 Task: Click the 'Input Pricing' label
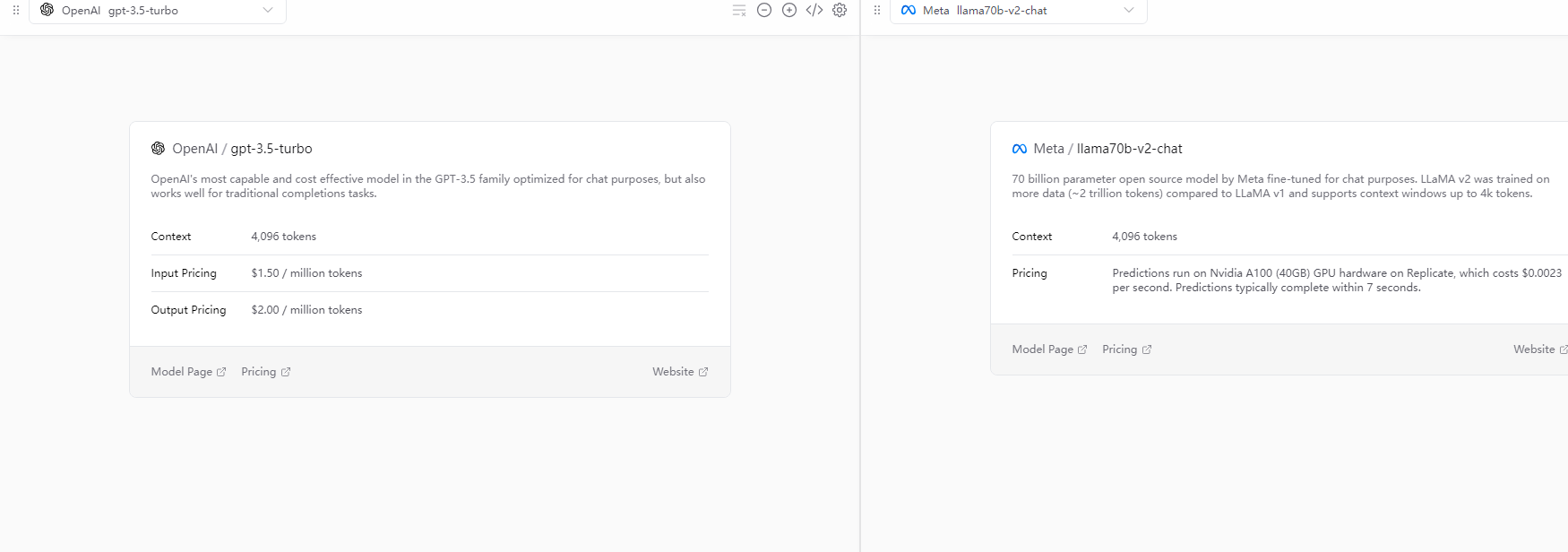point(184,273)
